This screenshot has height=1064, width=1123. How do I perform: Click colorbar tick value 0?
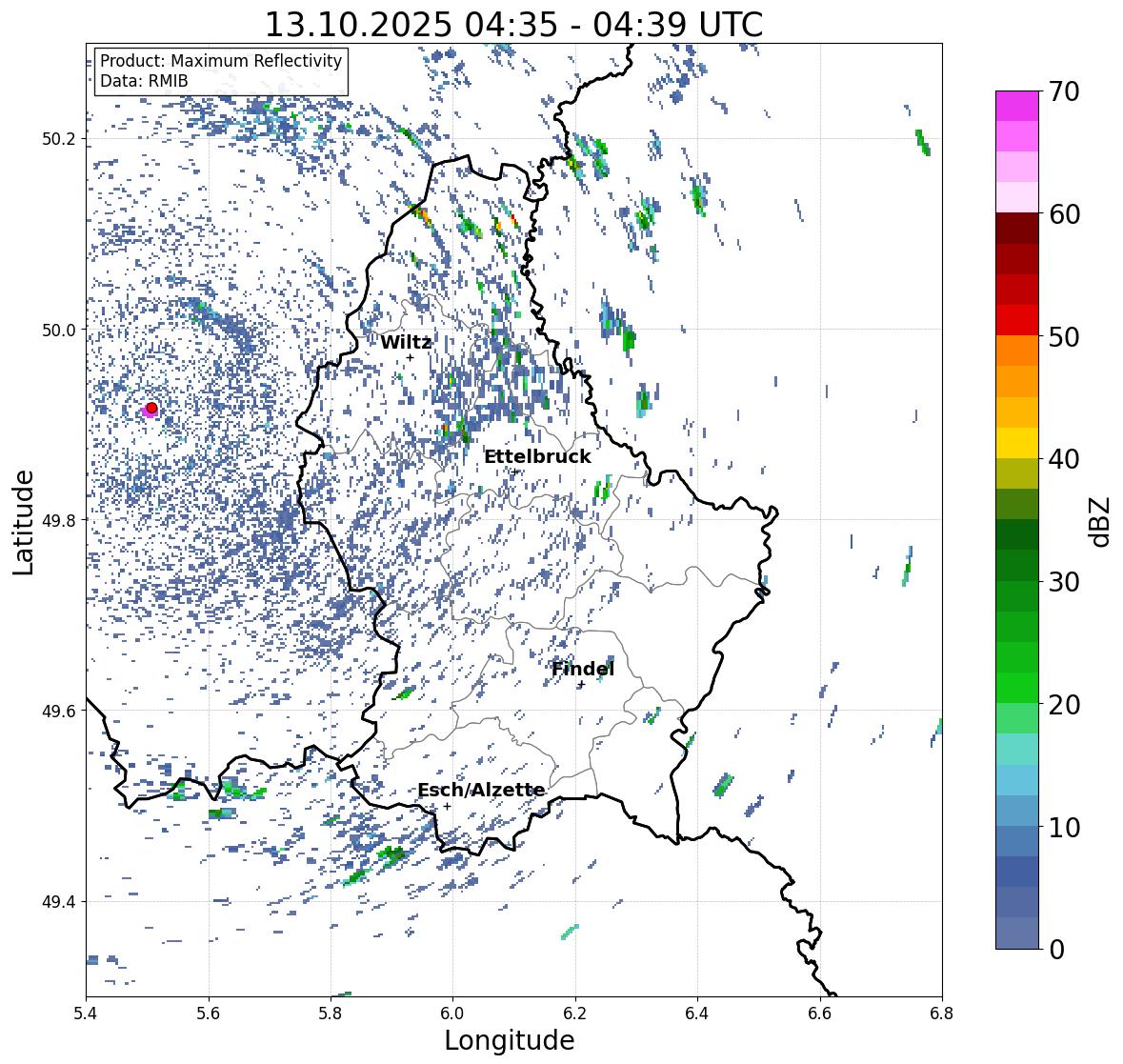(1057, 950)
